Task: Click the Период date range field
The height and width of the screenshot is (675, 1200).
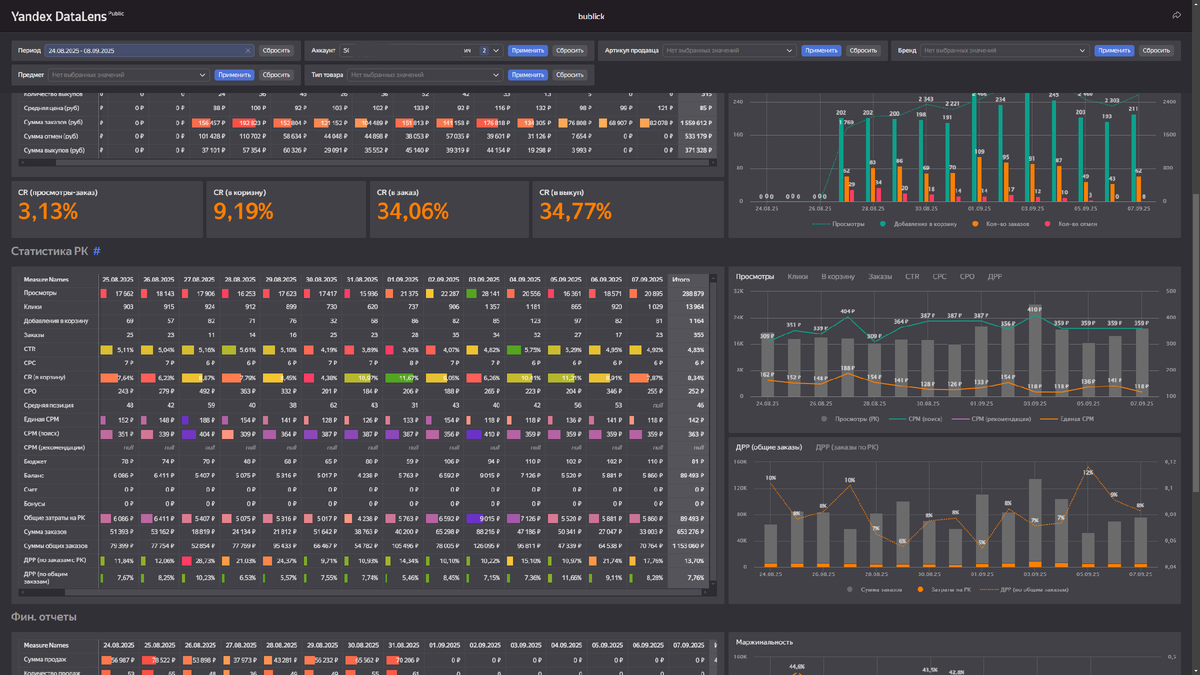Action: 149,50
